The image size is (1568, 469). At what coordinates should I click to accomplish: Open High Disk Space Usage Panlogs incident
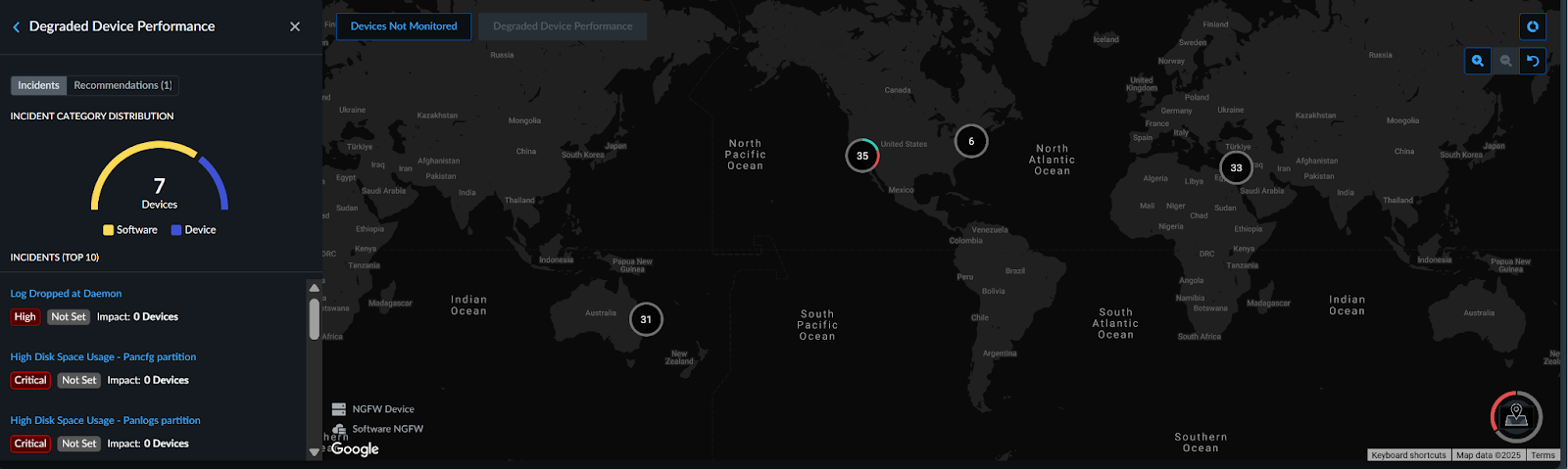105,421
